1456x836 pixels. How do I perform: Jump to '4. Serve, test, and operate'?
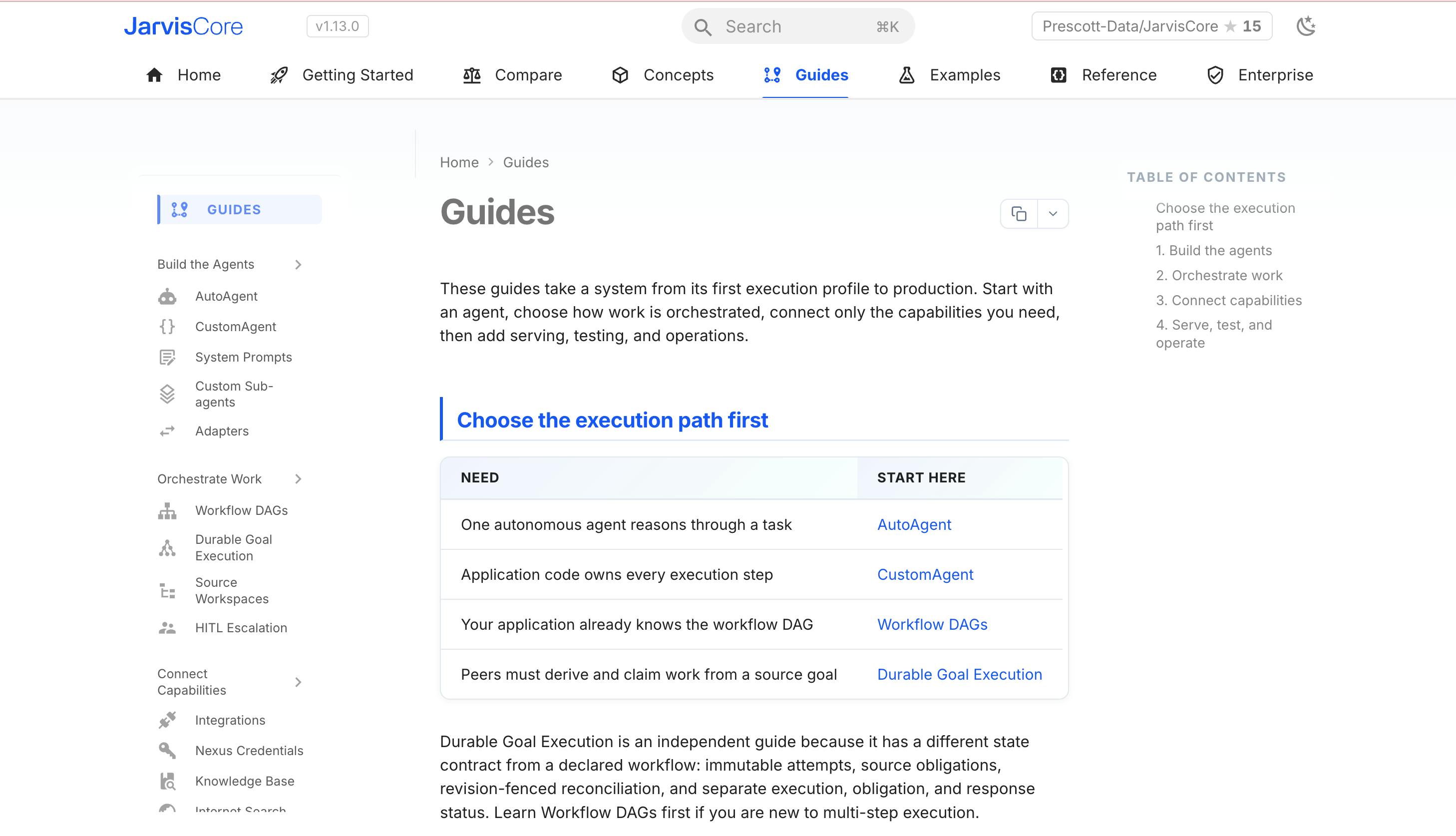pyautogui.click(x=1214, y=334)
